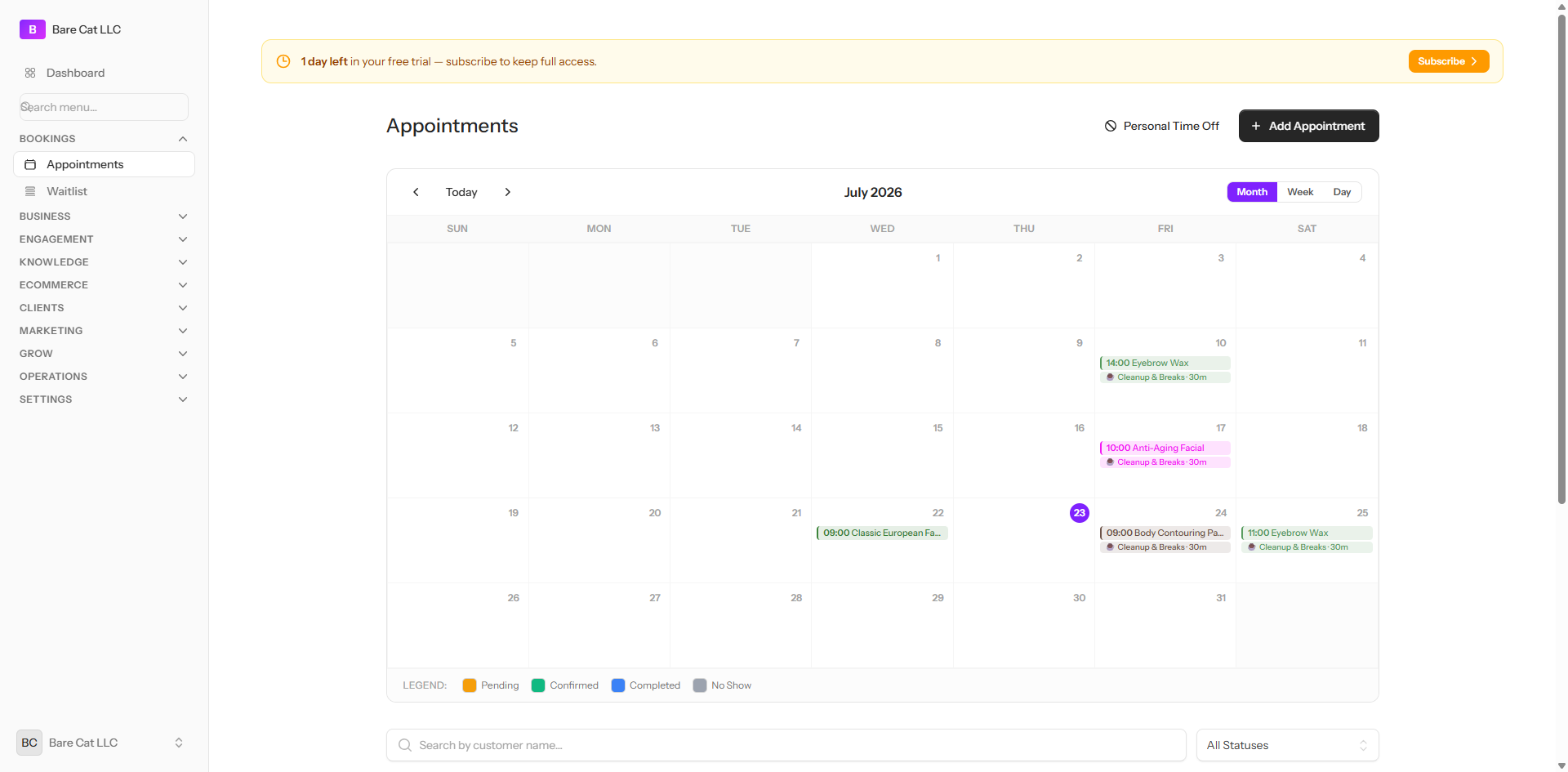The image size is (1568, 772).
Task: Click avatar icon on July 17 Cleanup & Breaks
Action: click(1110, 462)
